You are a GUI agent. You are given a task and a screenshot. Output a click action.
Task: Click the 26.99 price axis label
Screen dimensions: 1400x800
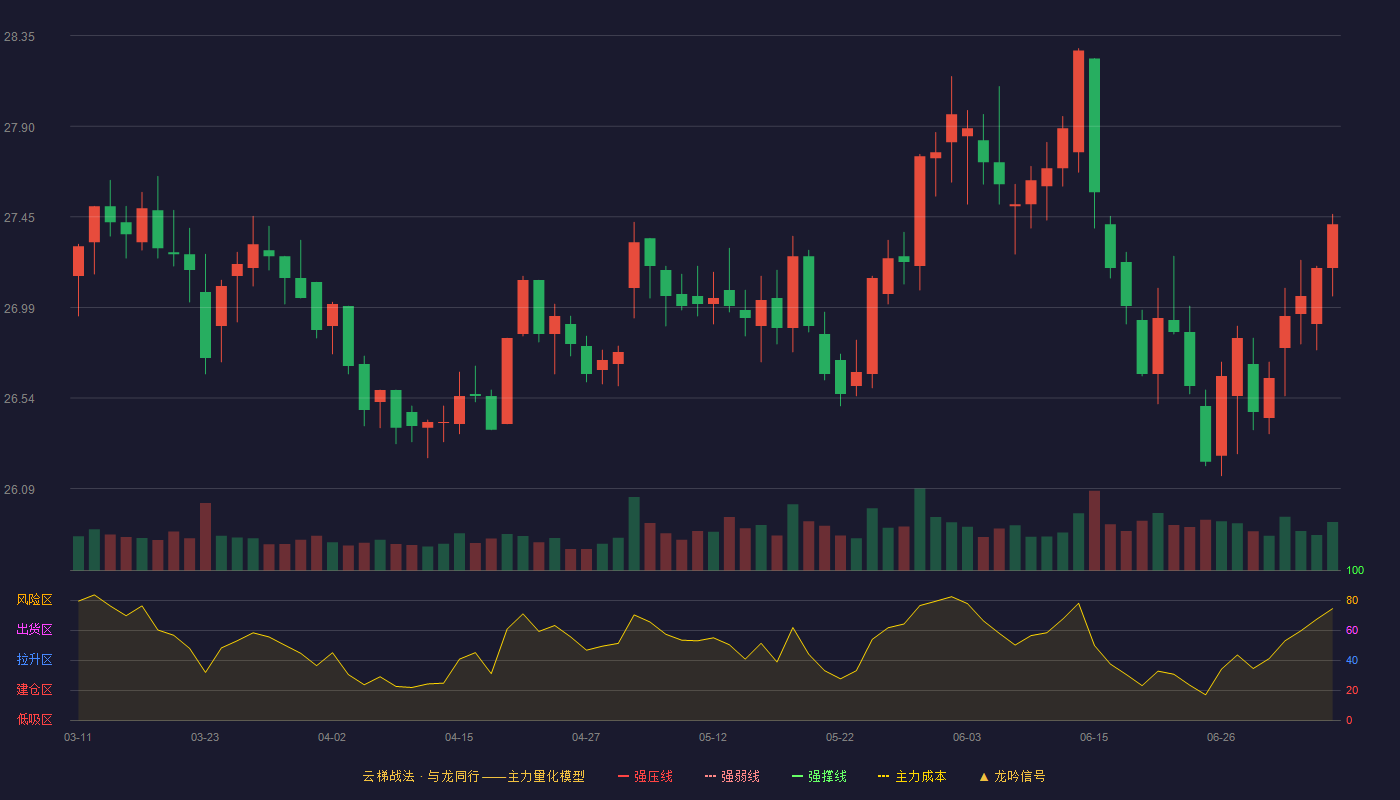click(19, 308)
